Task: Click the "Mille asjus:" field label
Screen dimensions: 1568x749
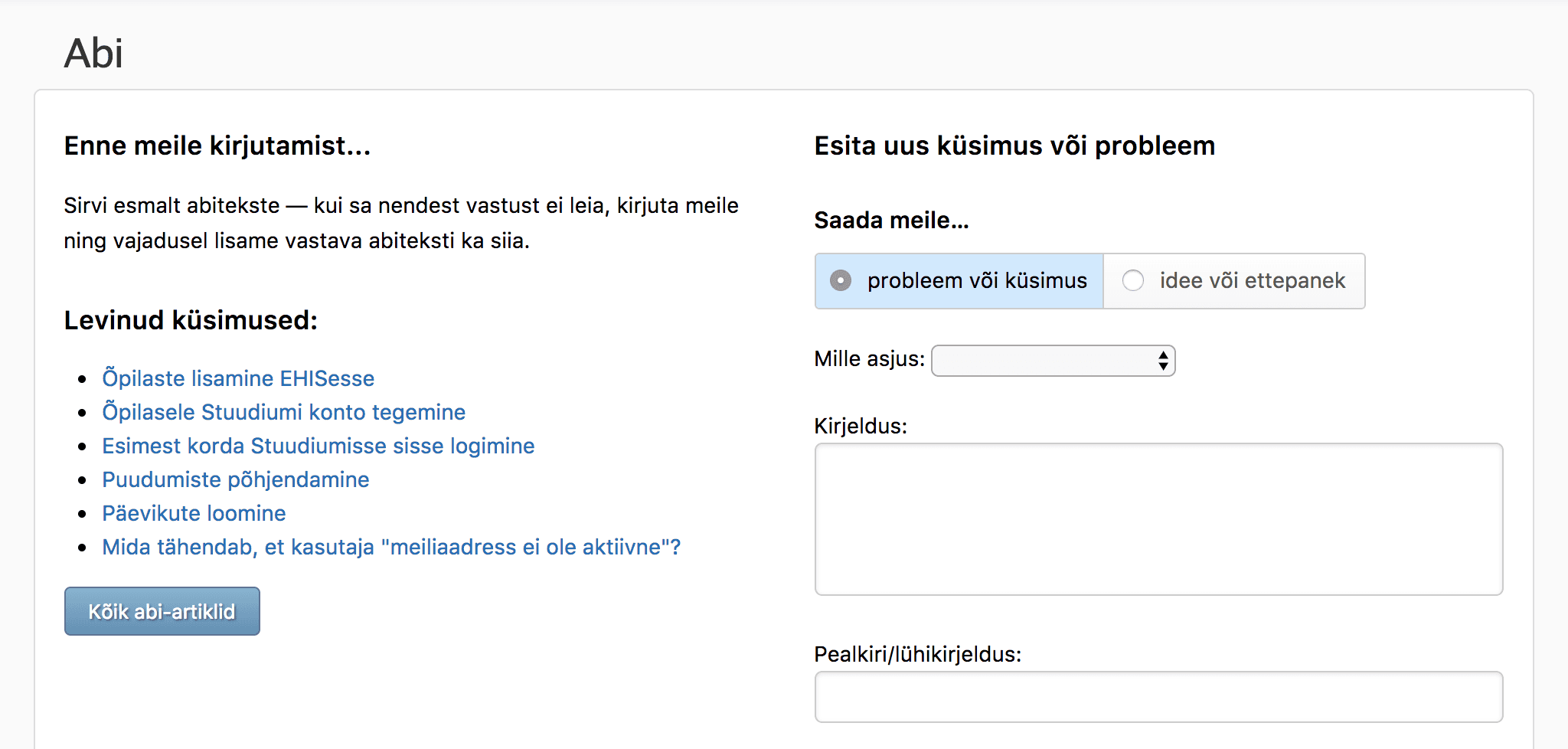Action: click(x=869, y=358)
